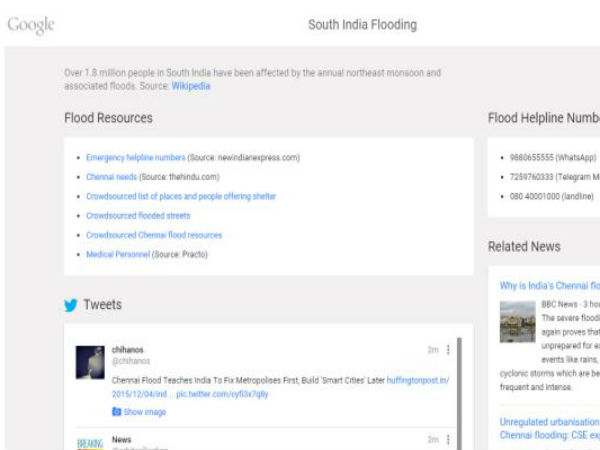Click the BBC News article thumbnail
This screenshot has width=600, height=450.
pos(517,321)
